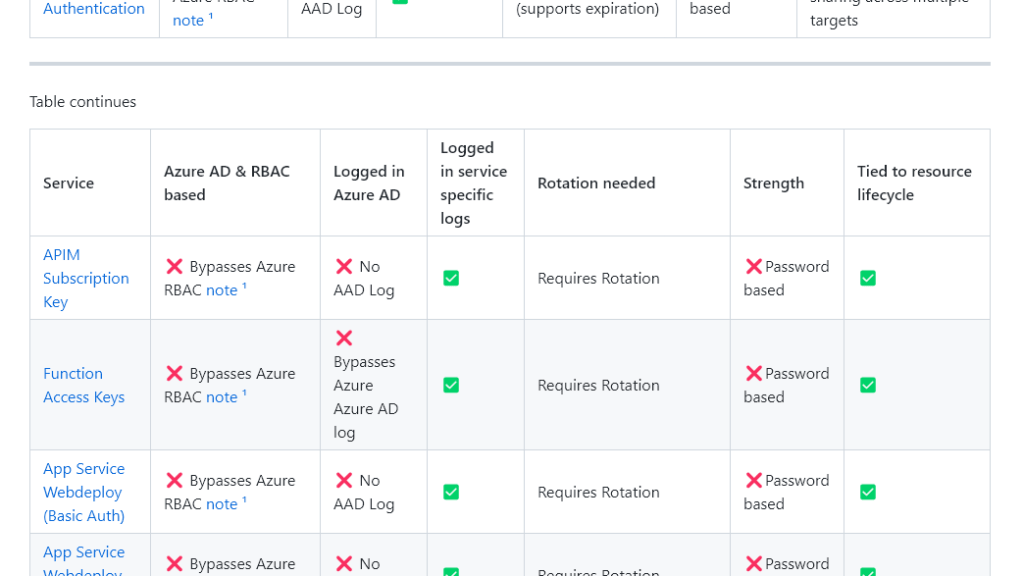Click green check for resource lifecycle in Function Access Keys row
This screenshot has width=1023, height=576.
868,385
